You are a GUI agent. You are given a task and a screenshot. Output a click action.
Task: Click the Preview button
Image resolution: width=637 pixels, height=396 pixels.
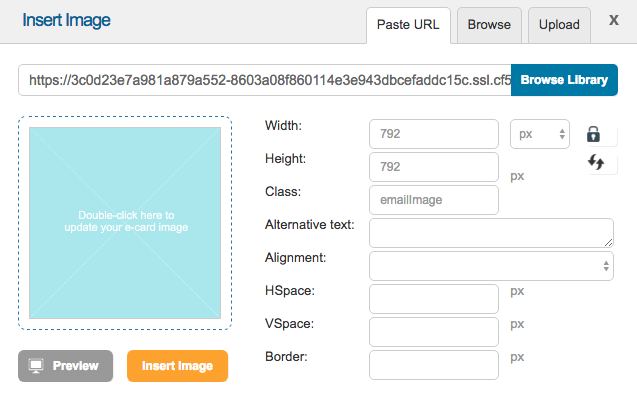(65, 366)
